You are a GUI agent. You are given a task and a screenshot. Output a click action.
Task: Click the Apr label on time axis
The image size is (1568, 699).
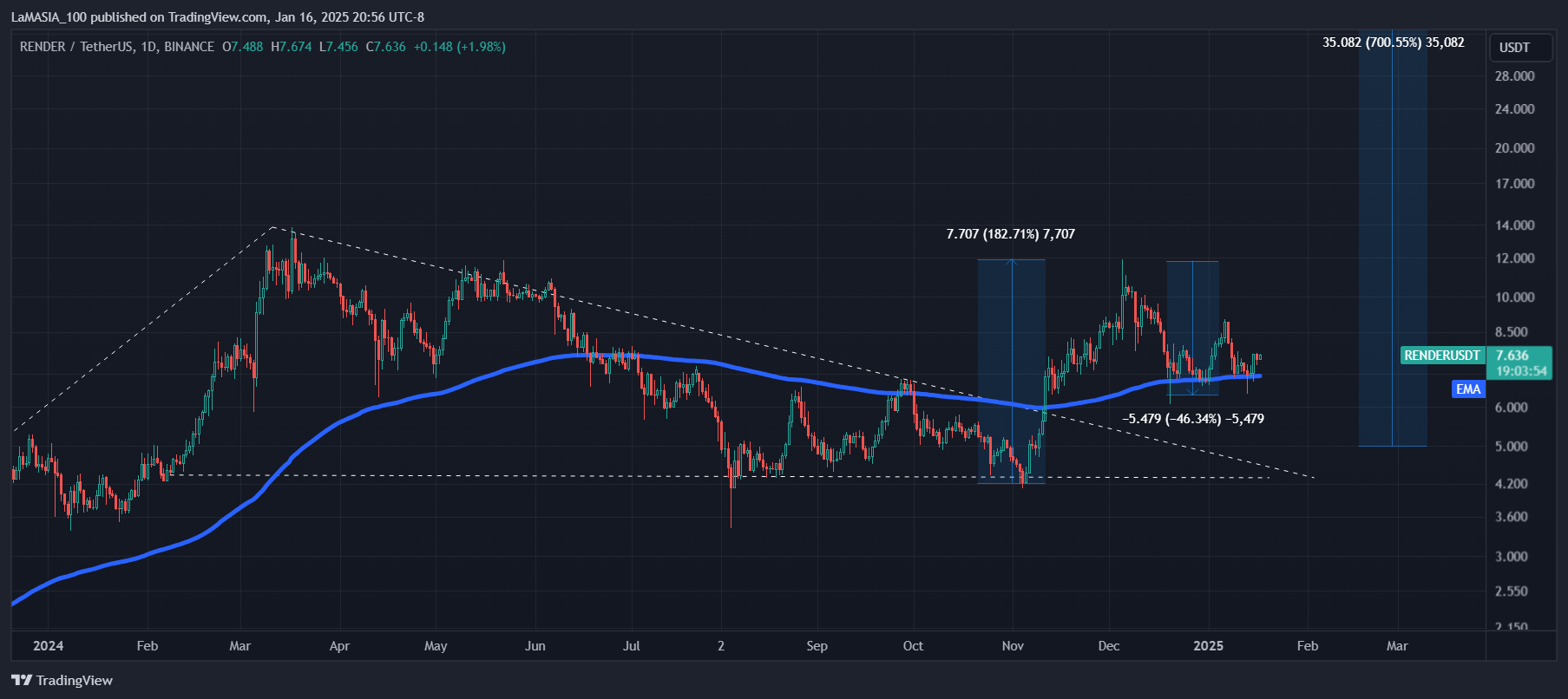click(x=339, y=646)
